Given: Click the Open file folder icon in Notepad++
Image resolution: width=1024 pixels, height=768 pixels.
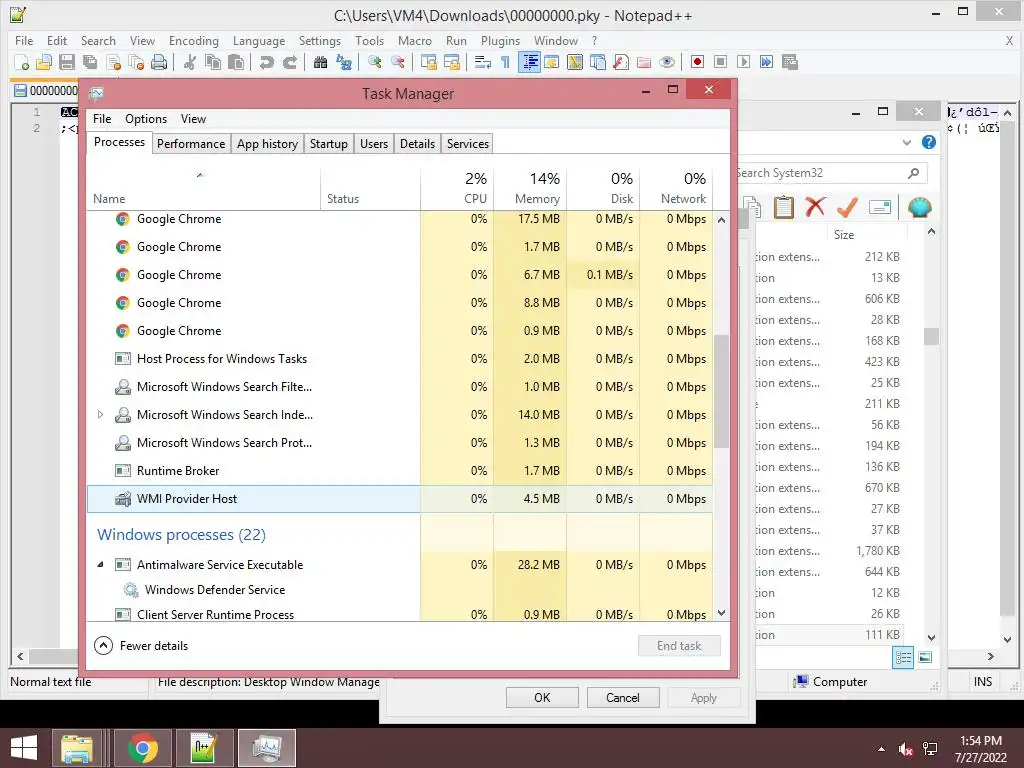Looking at the screenshot, I should (44, 62).
